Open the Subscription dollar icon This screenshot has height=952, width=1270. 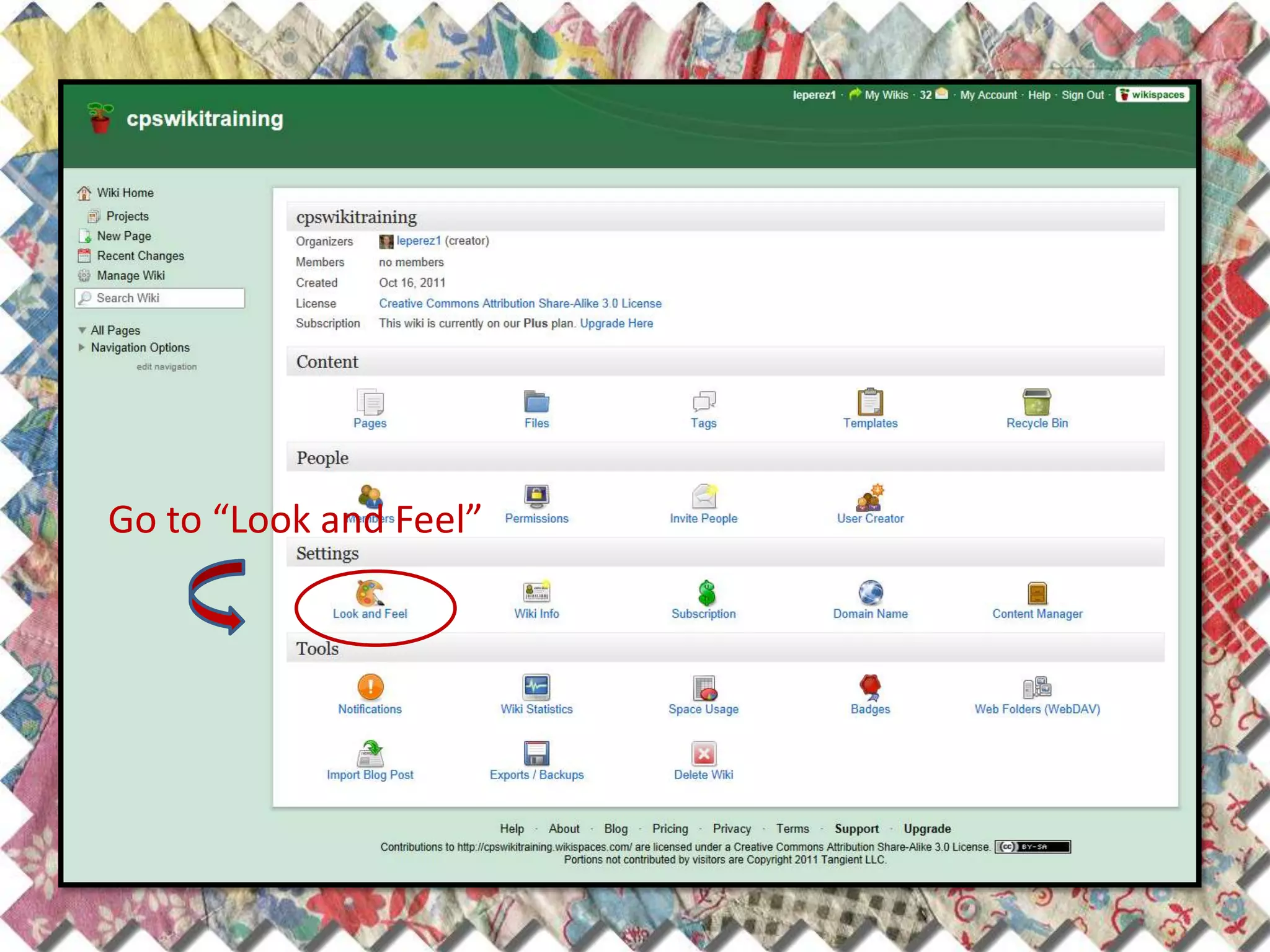(706, 593)
